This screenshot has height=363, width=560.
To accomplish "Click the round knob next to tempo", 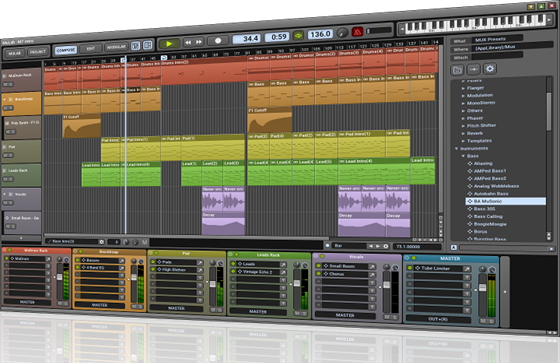I will point(342,33).
